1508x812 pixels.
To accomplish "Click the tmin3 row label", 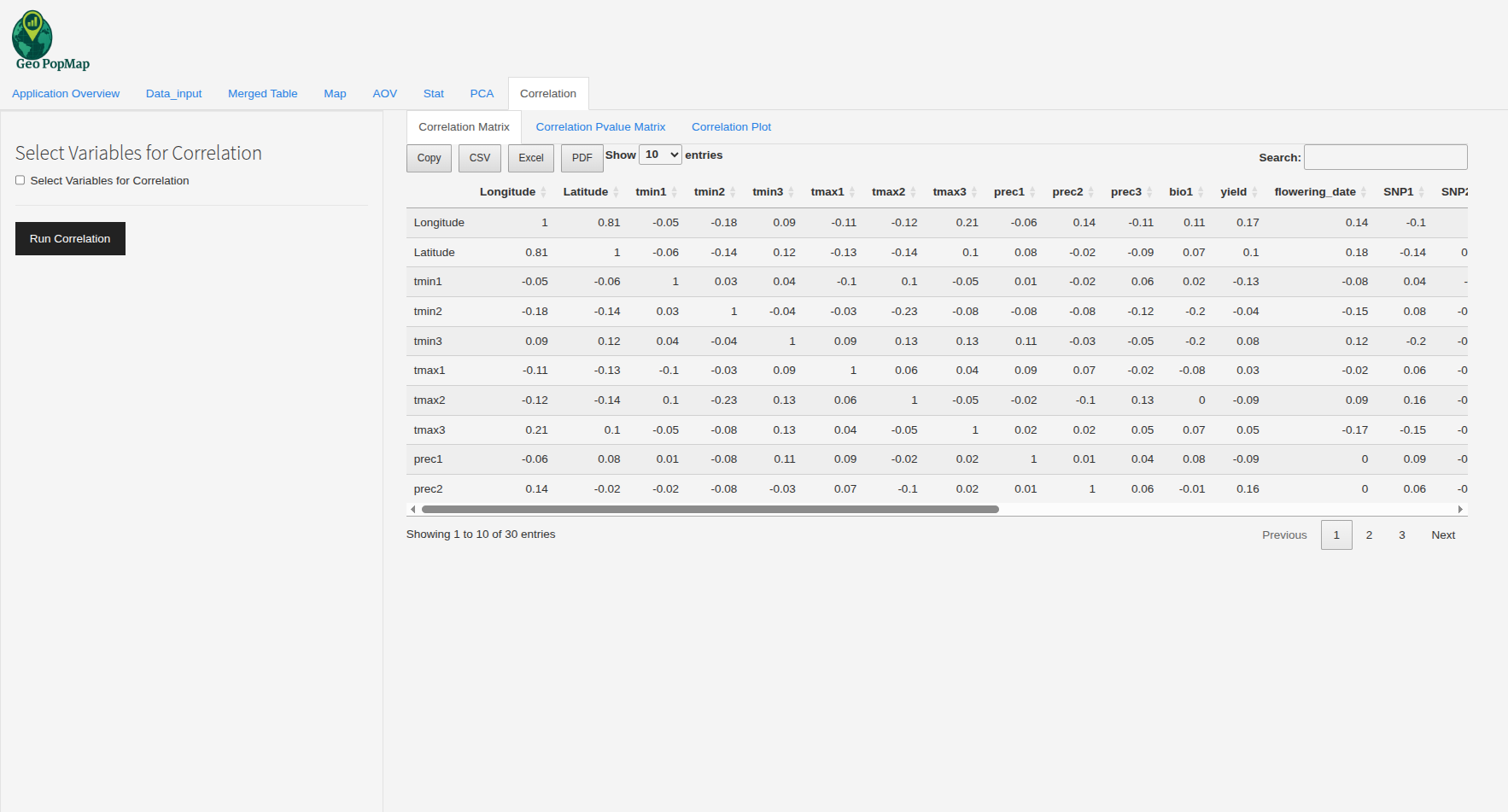I will coord(428,342).
